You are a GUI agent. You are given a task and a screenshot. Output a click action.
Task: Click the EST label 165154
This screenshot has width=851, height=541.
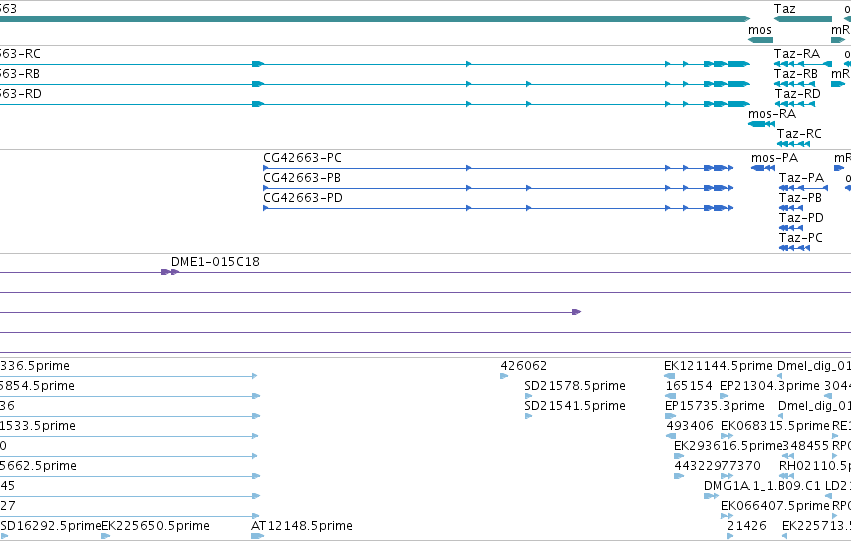[x=689, y=386]
